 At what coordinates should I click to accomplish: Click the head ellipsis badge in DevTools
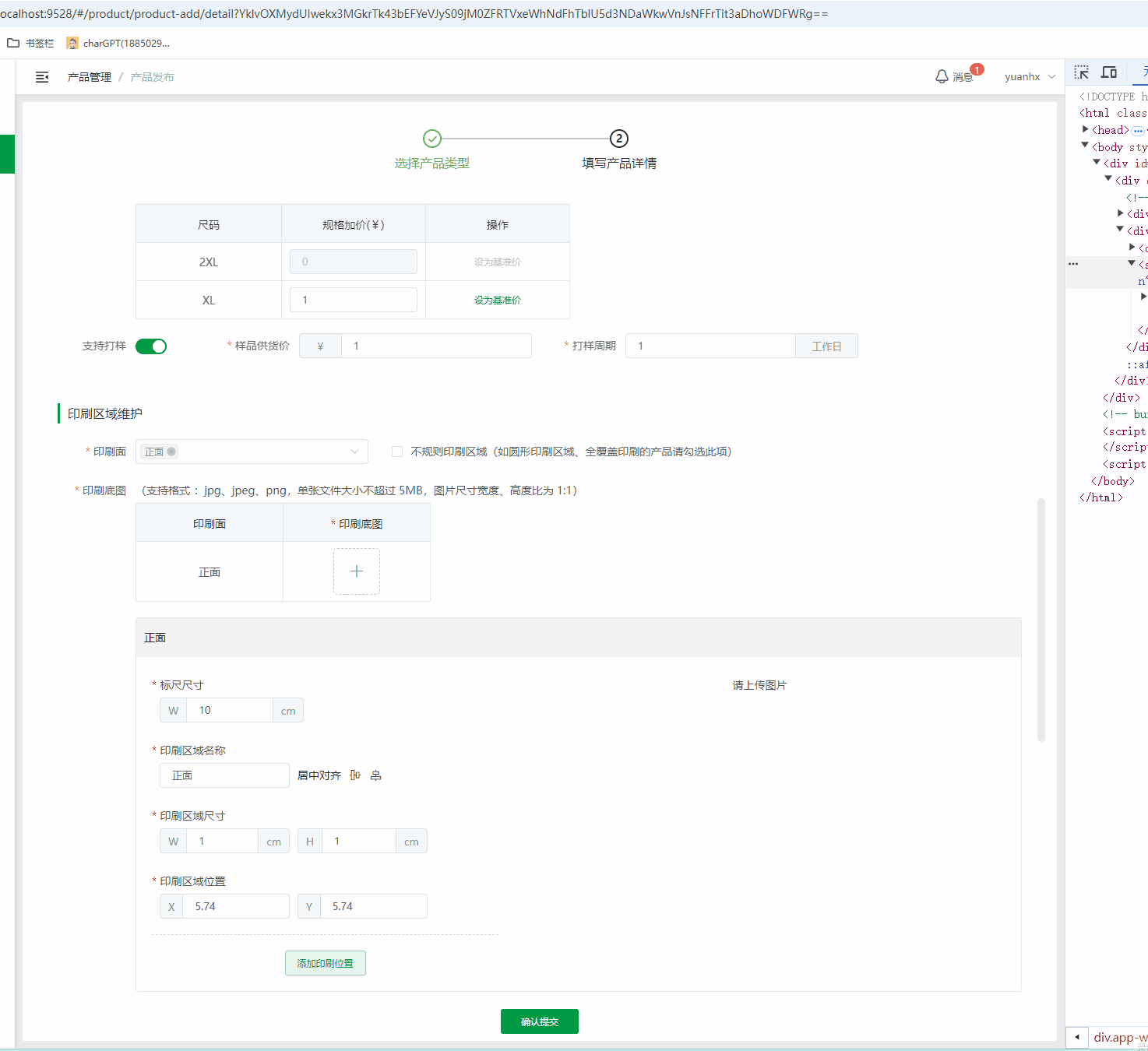pyautogui.click(x=1138, y=131)
